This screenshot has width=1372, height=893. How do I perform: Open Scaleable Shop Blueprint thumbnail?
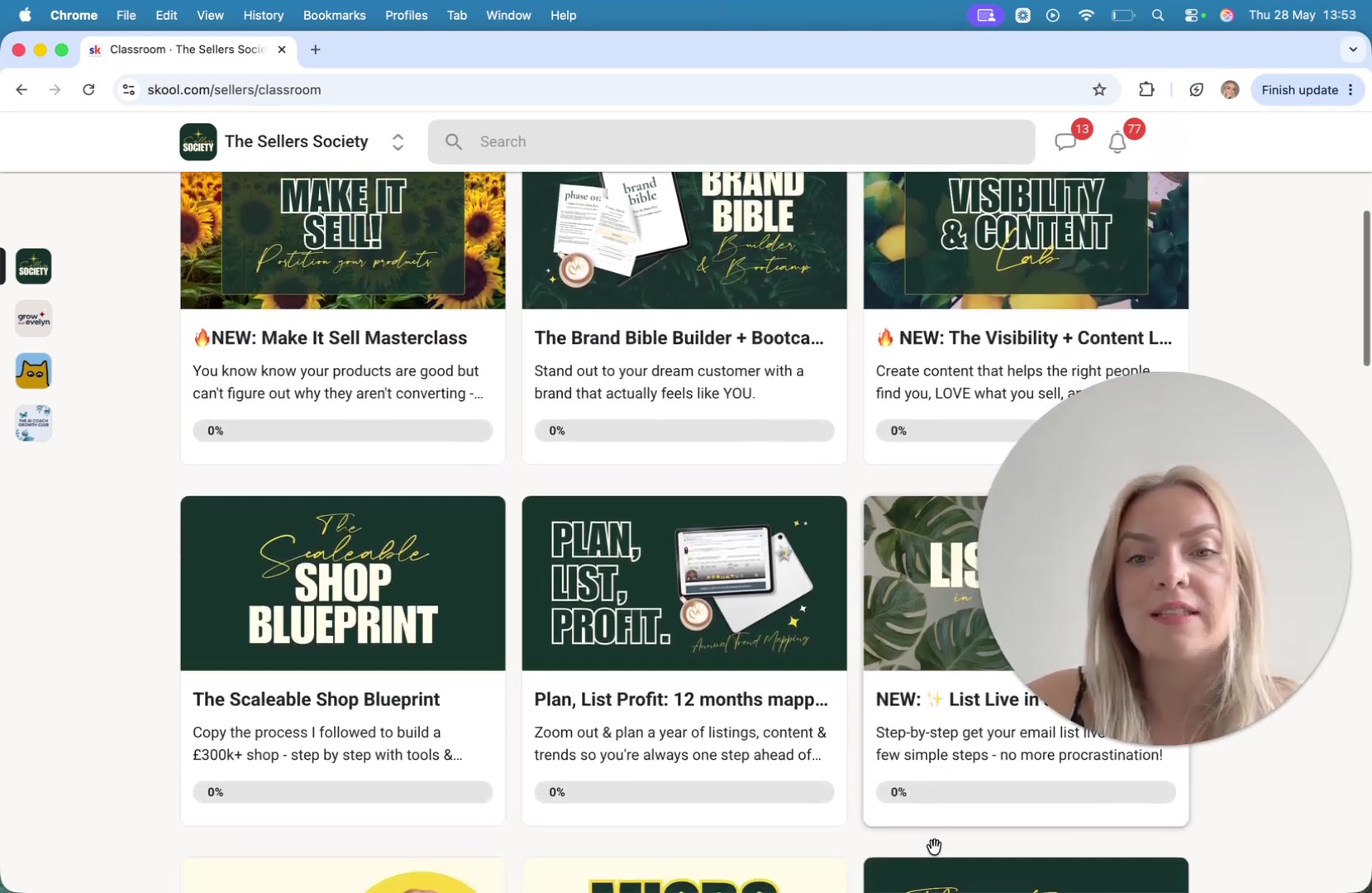(342, 583)
